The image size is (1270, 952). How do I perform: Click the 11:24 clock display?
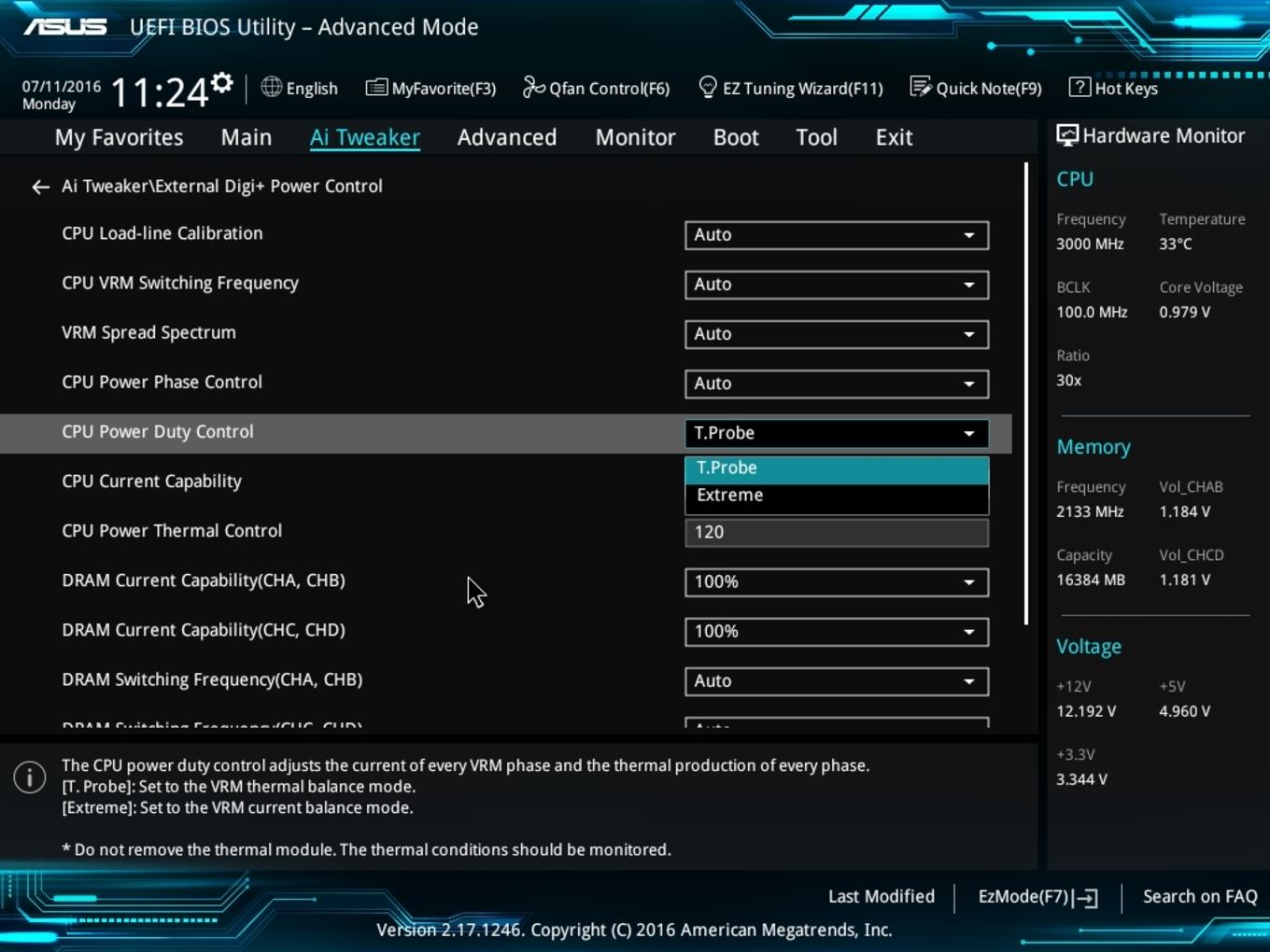point(160,92)
